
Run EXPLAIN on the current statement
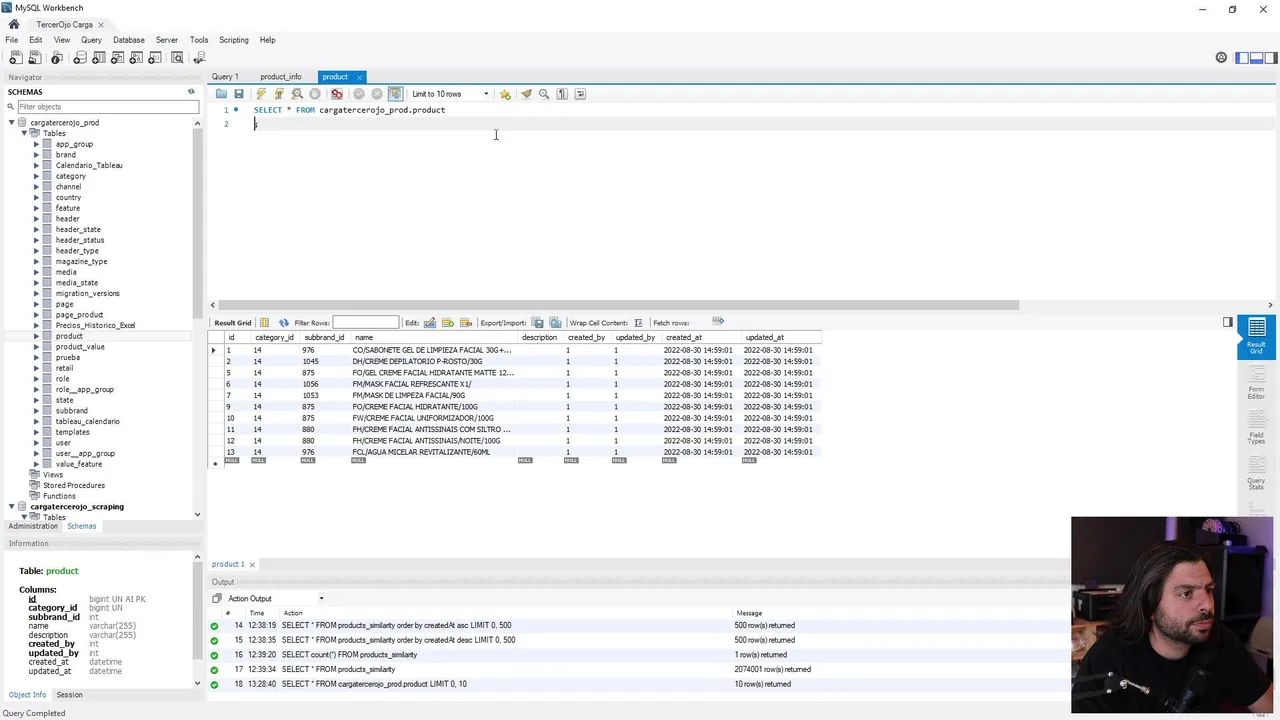297,94
